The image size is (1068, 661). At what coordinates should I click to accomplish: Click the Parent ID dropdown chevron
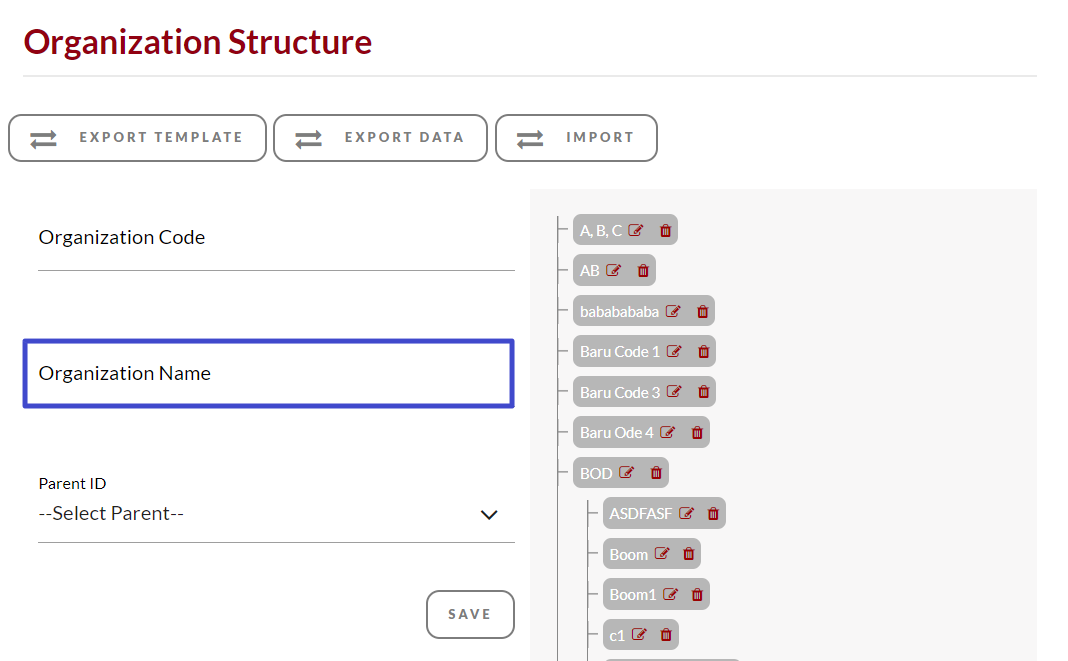click(489, 514)
